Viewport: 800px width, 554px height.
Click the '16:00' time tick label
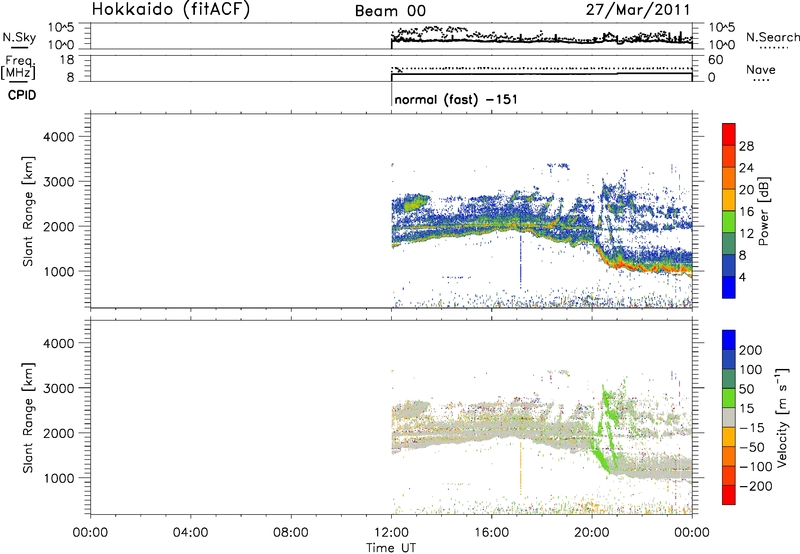[x=491, y=533]
